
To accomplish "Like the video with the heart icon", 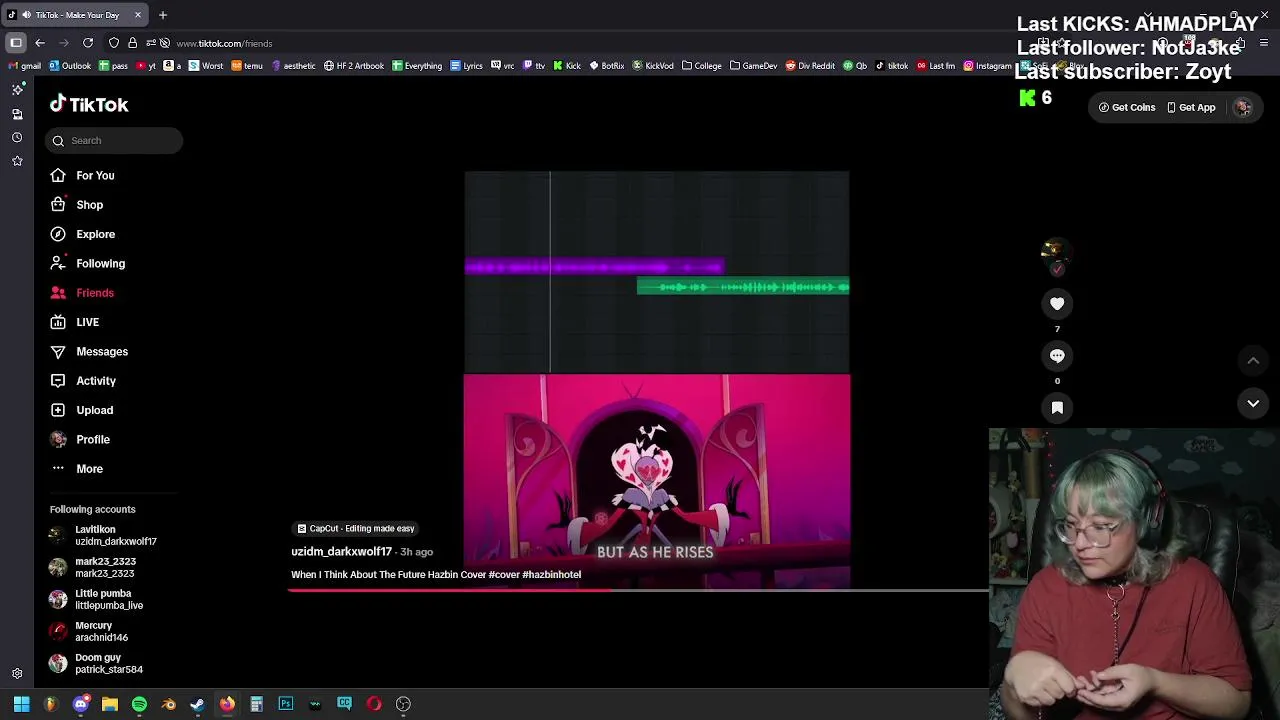I will tap(1057, 304).
